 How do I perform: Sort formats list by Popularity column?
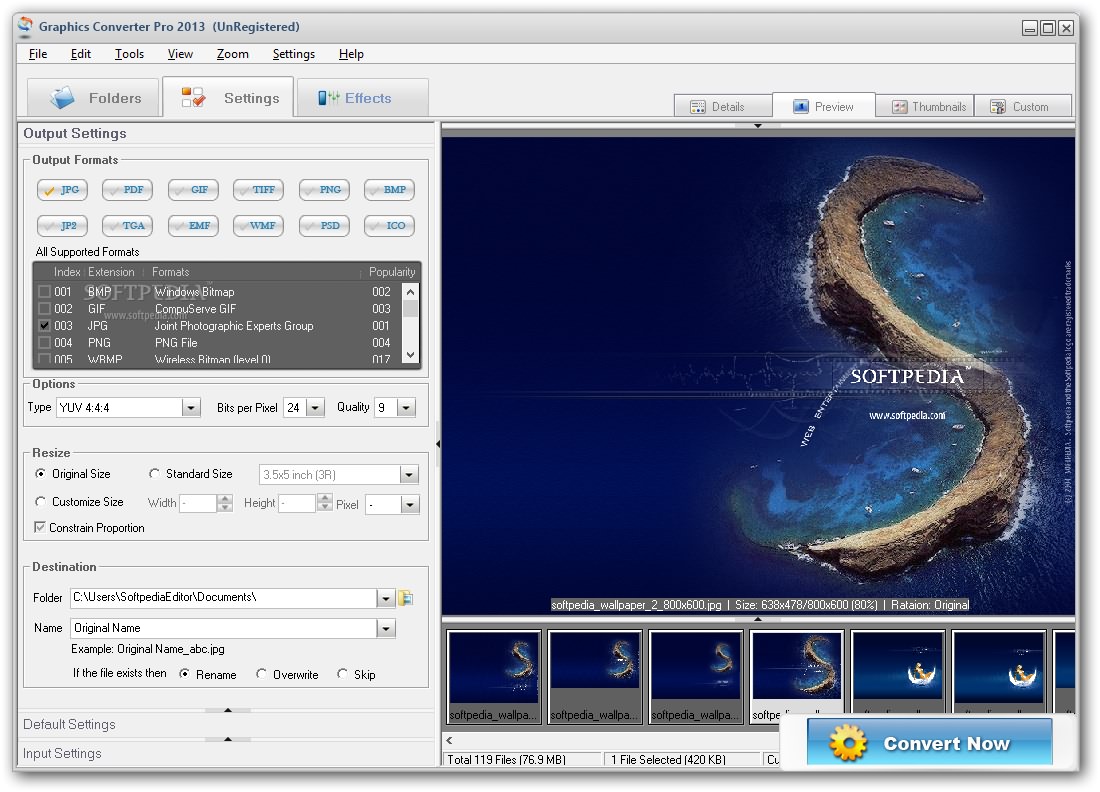point(391,272)
